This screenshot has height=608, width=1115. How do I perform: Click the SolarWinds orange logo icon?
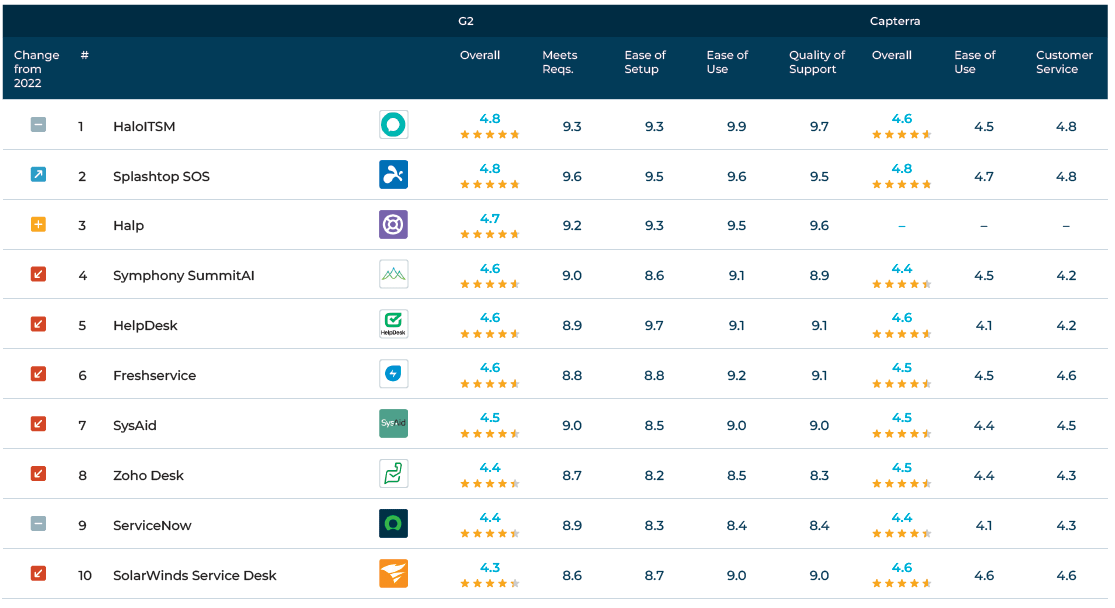click(x=393, y=574)
